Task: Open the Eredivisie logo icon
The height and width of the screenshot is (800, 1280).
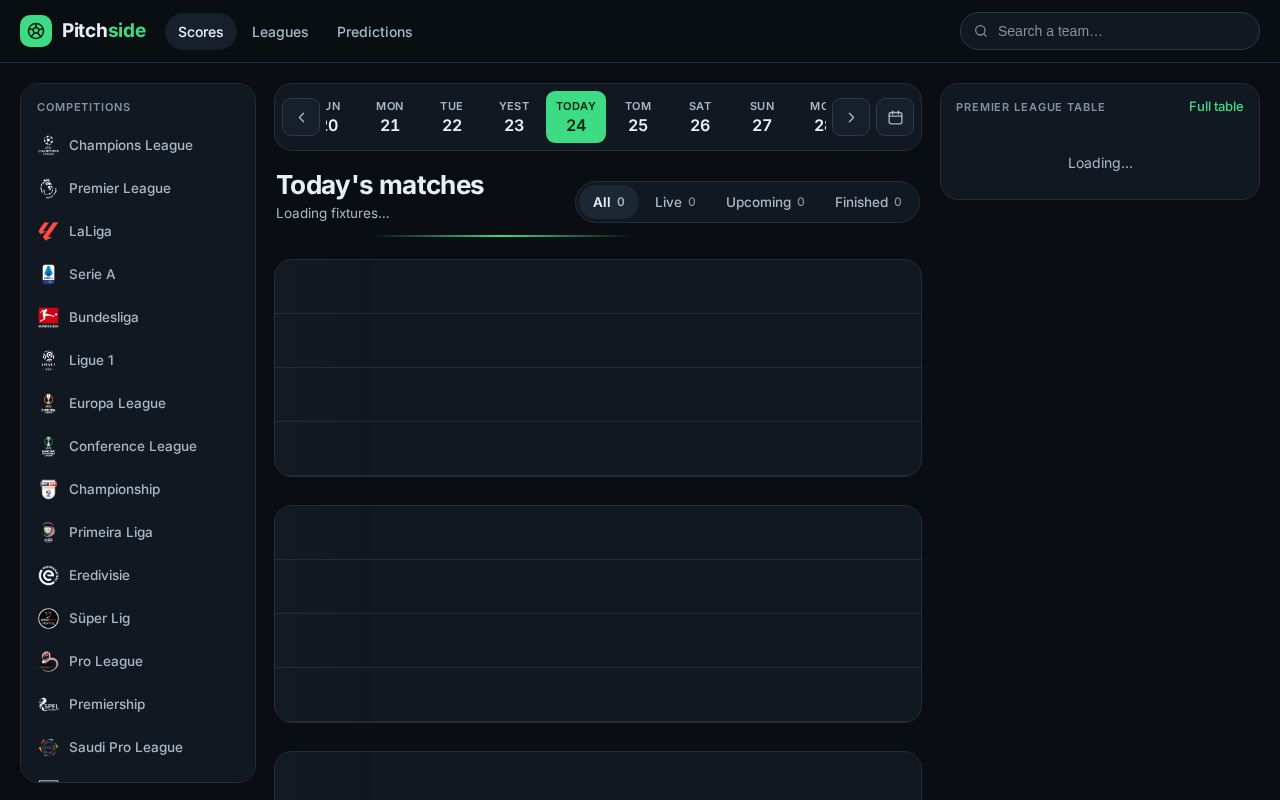Action: (48, 575)
